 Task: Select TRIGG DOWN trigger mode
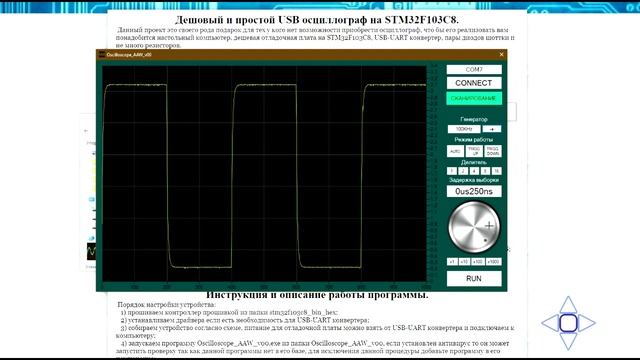pos(493,151)
